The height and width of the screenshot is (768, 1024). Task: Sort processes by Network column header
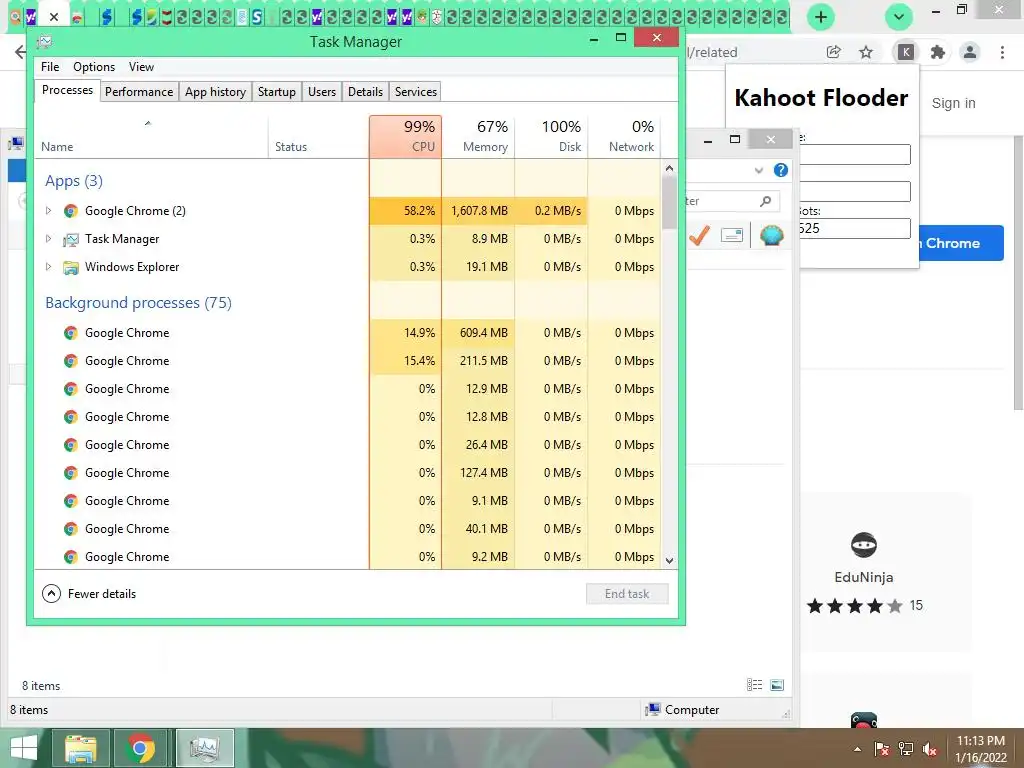tap(624, 136)
